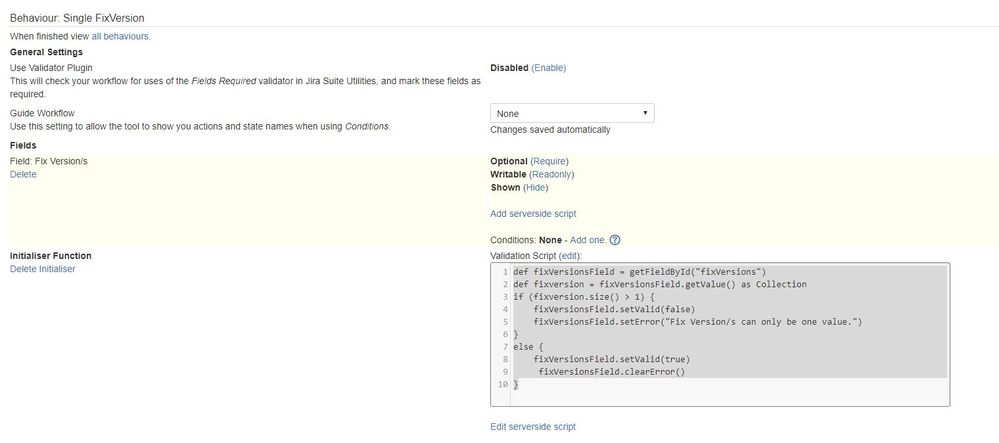Image resolution: width=999 pixels, height=443 pixels.
Task: Open the Guide Workflow dropdown
Action: [x=572, y=113]
